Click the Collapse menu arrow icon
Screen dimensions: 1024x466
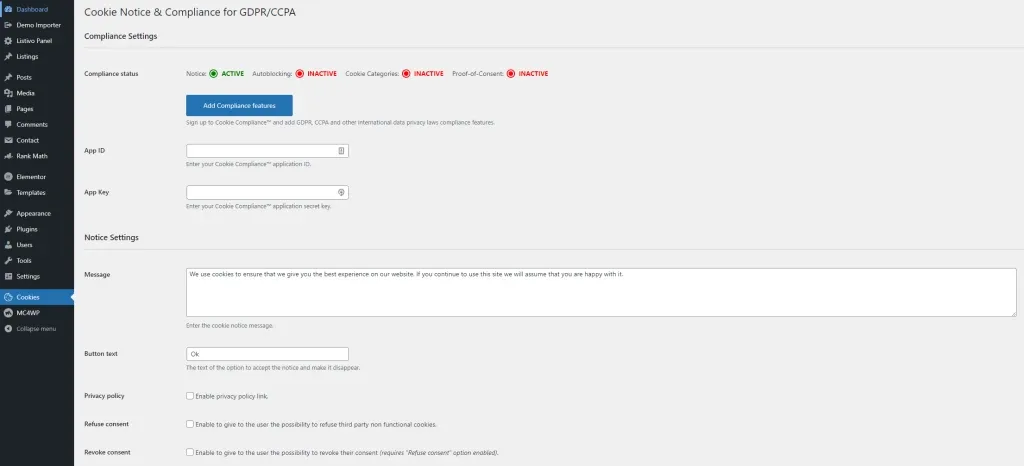[x=8, y=328]
